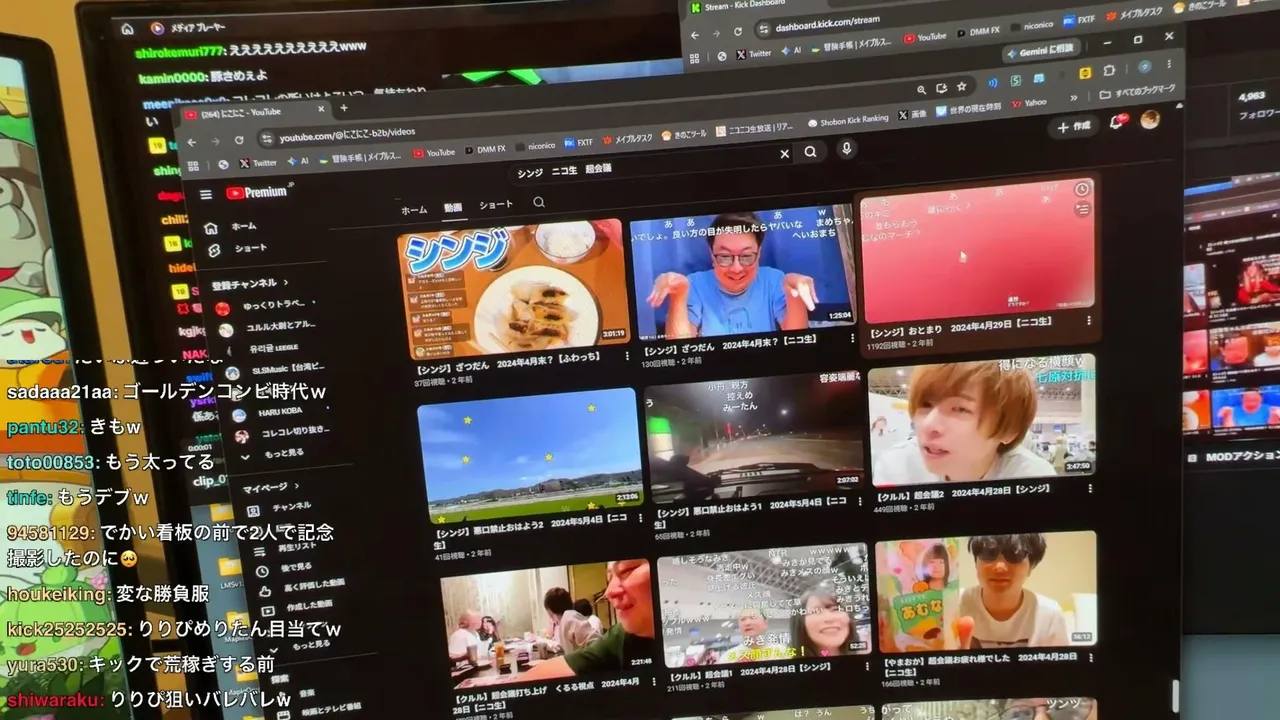This screenshot has width=1280, height=720.
Task: Open ショート in the YouTube sidebar
Action: [x=240, y=248]
